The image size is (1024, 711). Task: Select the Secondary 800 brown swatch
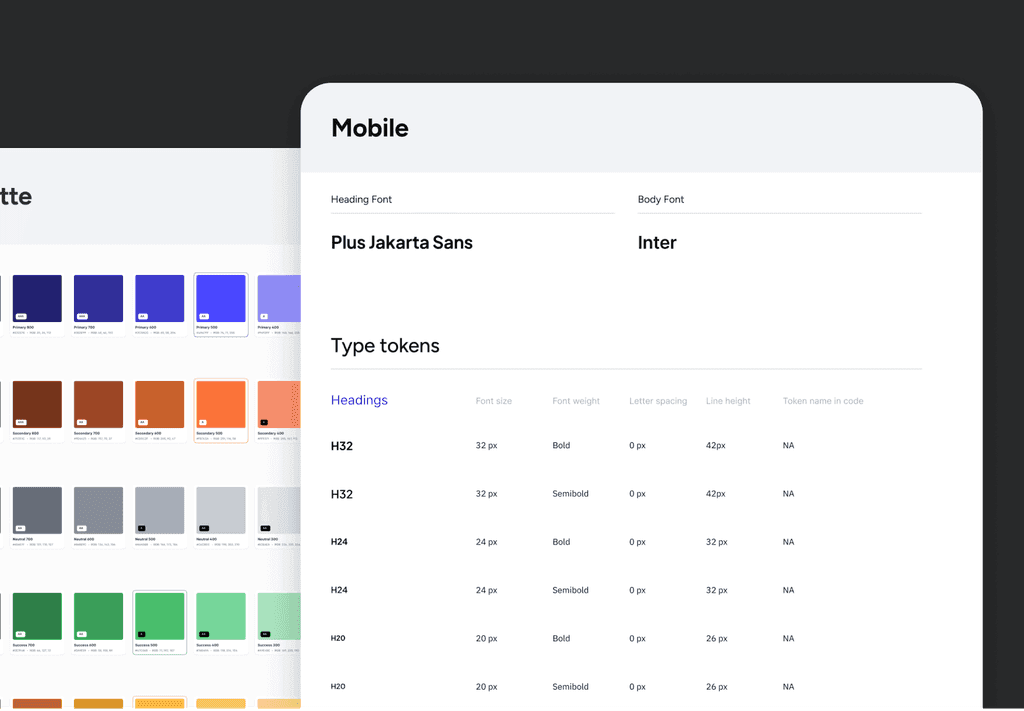(37, 405)
